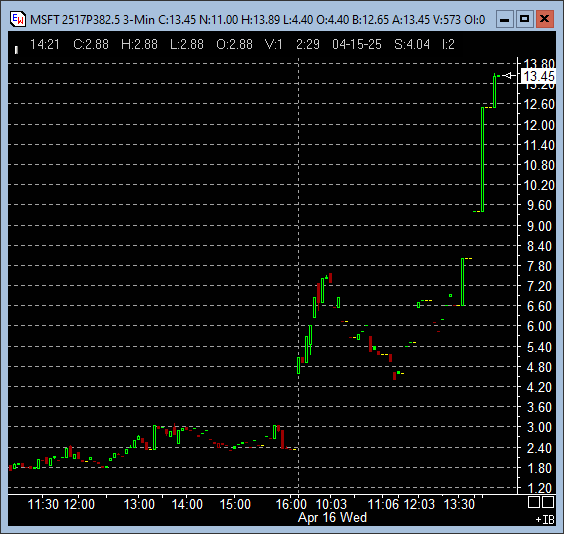Viewport: 564px width, 534px height.
Task: Click the 13.45 current price marker
Action: click(538, 76)
